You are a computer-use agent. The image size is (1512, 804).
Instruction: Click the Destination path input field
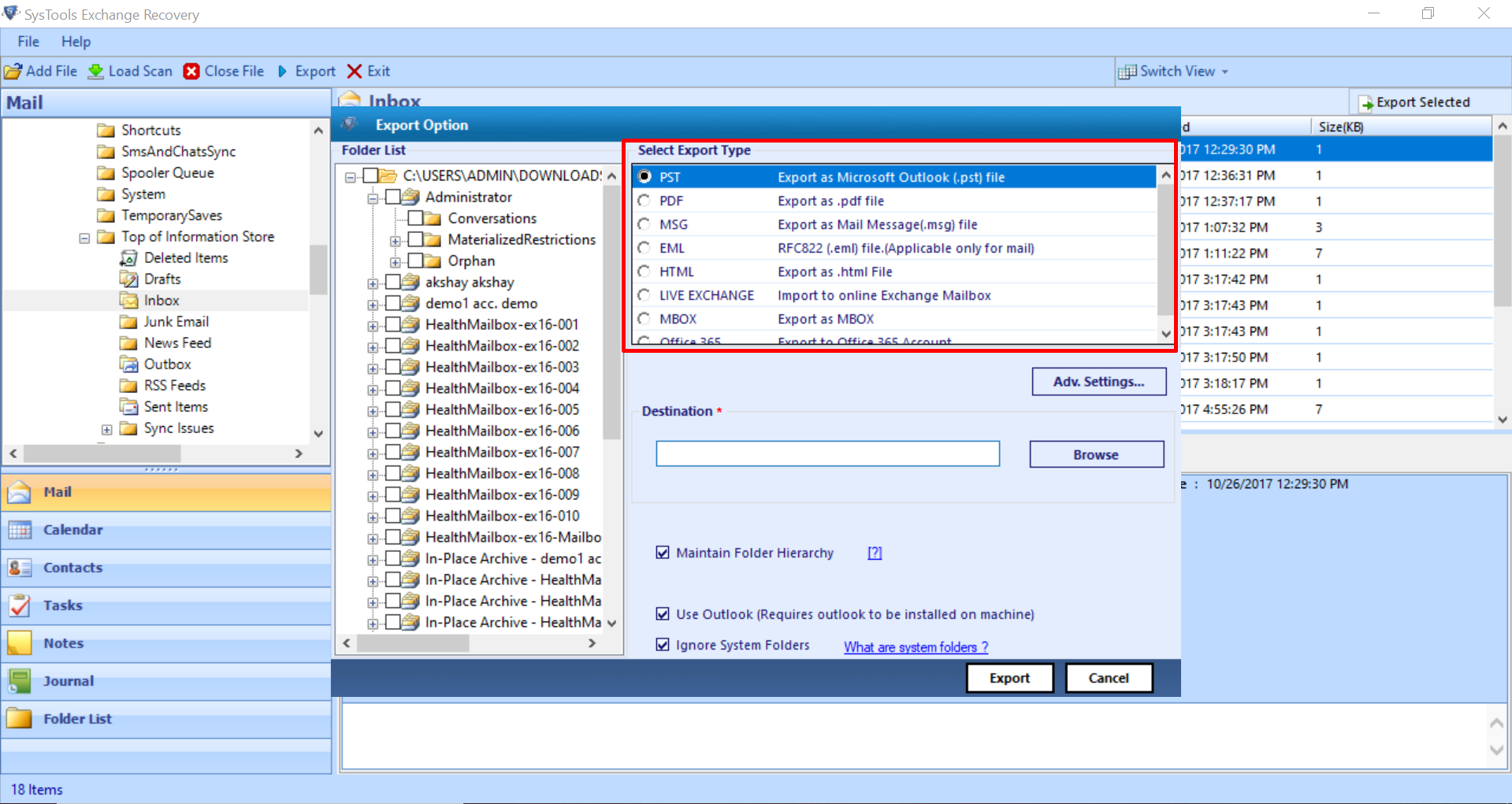(828, 454)
